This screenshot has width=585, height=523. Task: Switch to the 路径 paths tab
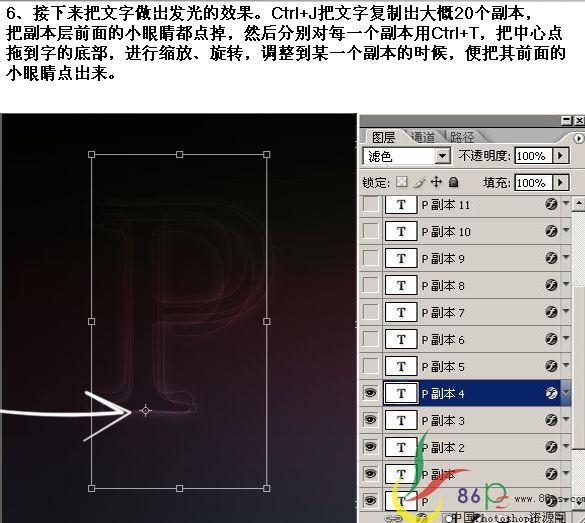[x=462, y=137]
